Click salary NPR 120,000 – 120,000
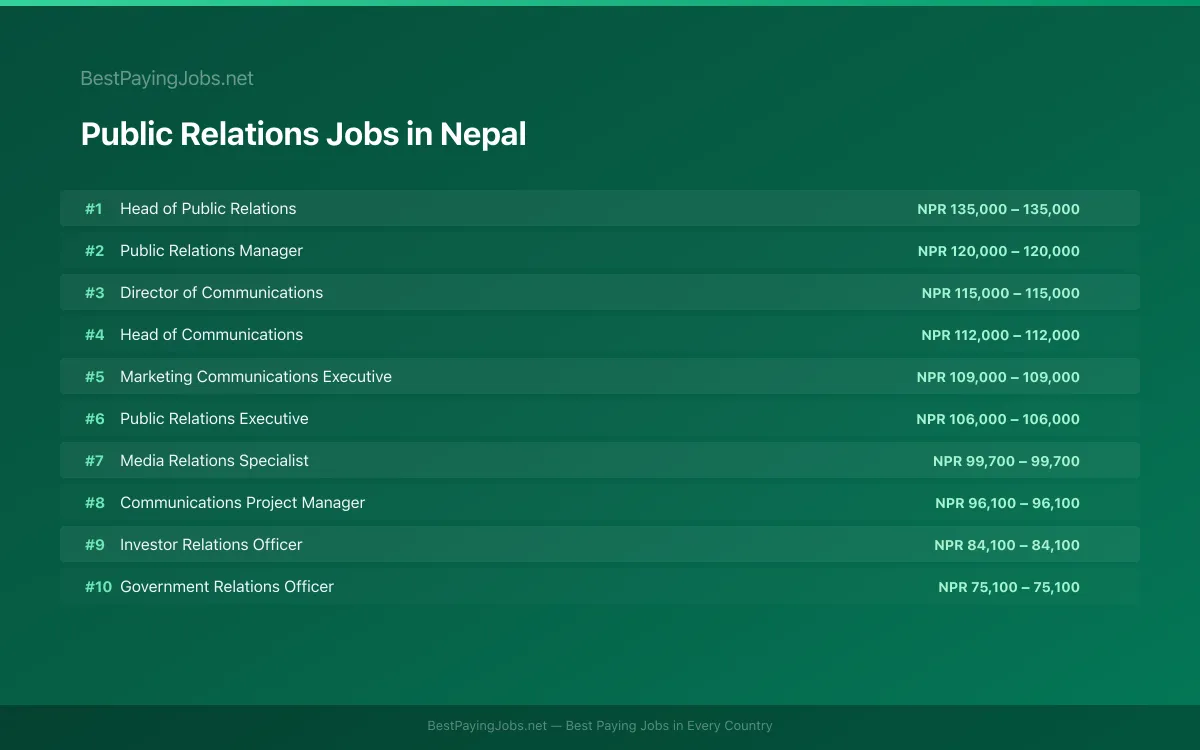The height and width of the screenshot is (750, 1200). [999, 251]
